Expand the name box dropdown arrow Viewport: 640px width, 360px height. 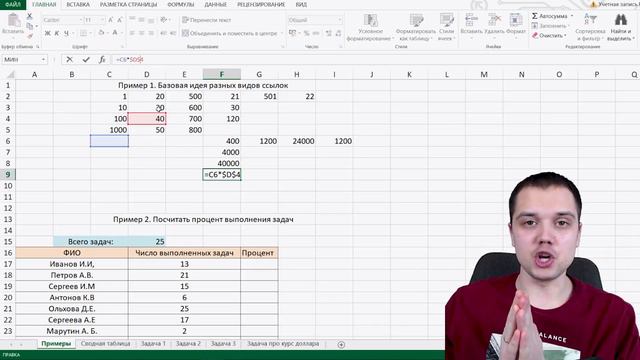43,60
